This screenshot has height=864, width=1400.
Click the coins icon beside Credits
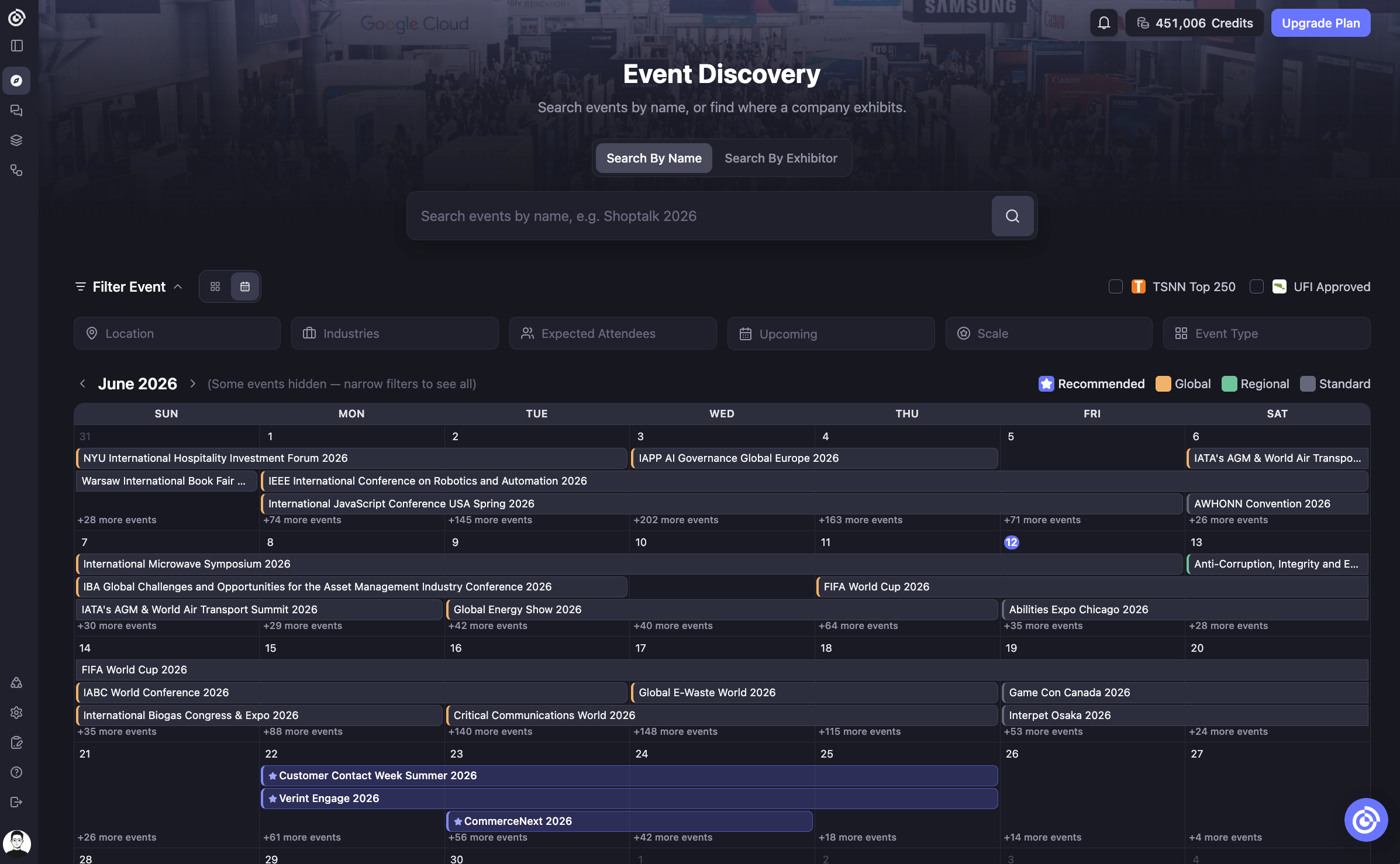pos(1143,23)
